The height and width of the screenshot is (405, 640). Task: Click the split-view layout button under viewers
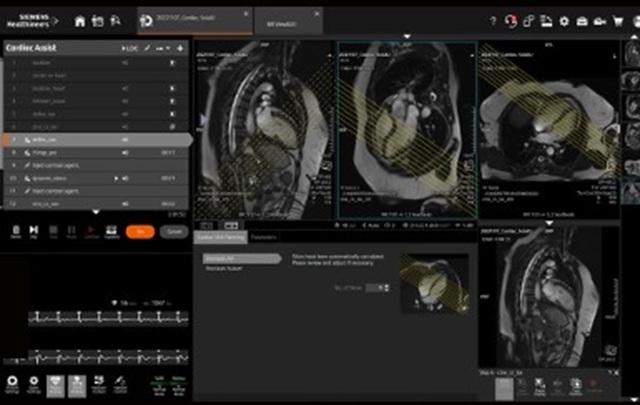coord(231,225)
